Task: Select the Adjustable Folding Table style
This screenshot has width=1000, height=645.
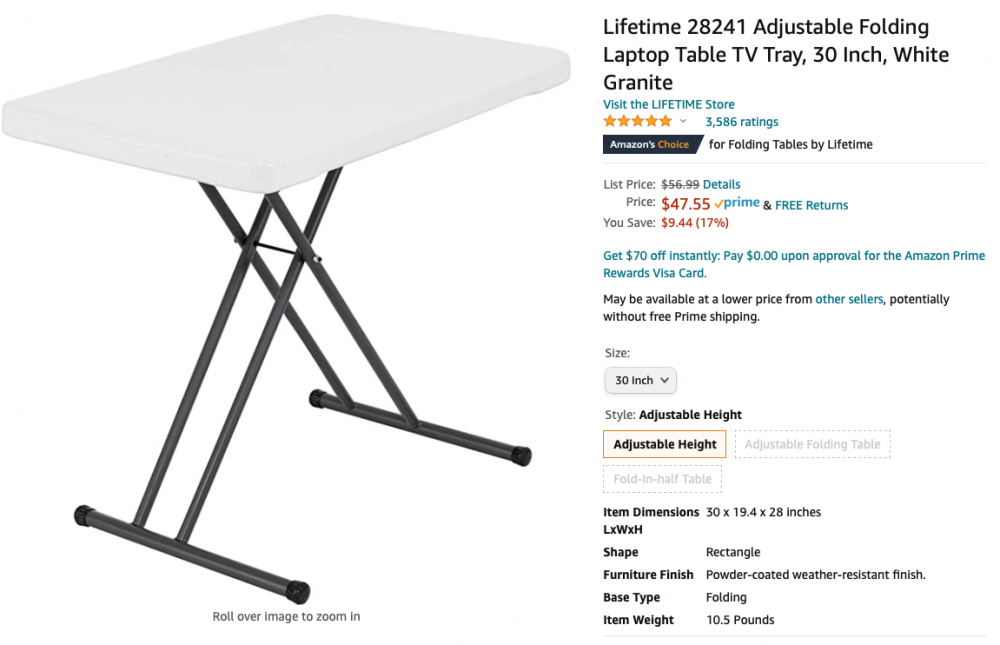Action: pyautogui.click(x=812, y=444)
